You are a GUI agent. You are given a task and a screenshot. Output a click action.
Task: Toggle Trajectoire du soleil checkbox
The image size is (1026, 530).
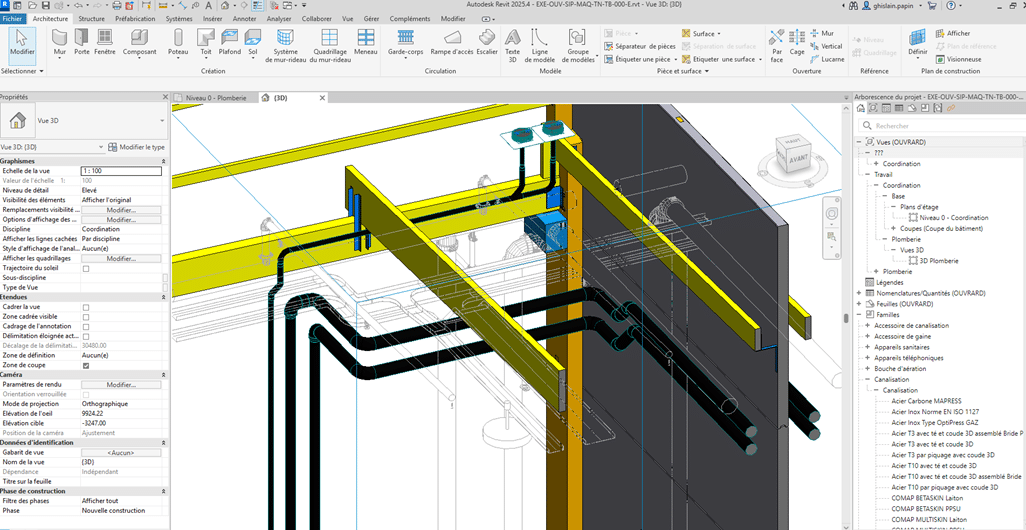tap(86, 268)
